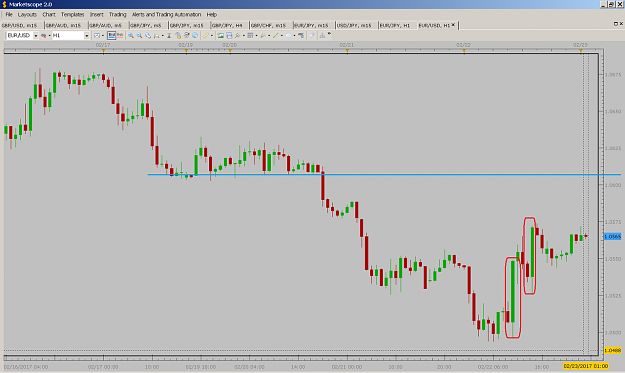Toggle the Ask price mode button
The height and width of the screenshot is (373, 625).
(x=120, y=35)
